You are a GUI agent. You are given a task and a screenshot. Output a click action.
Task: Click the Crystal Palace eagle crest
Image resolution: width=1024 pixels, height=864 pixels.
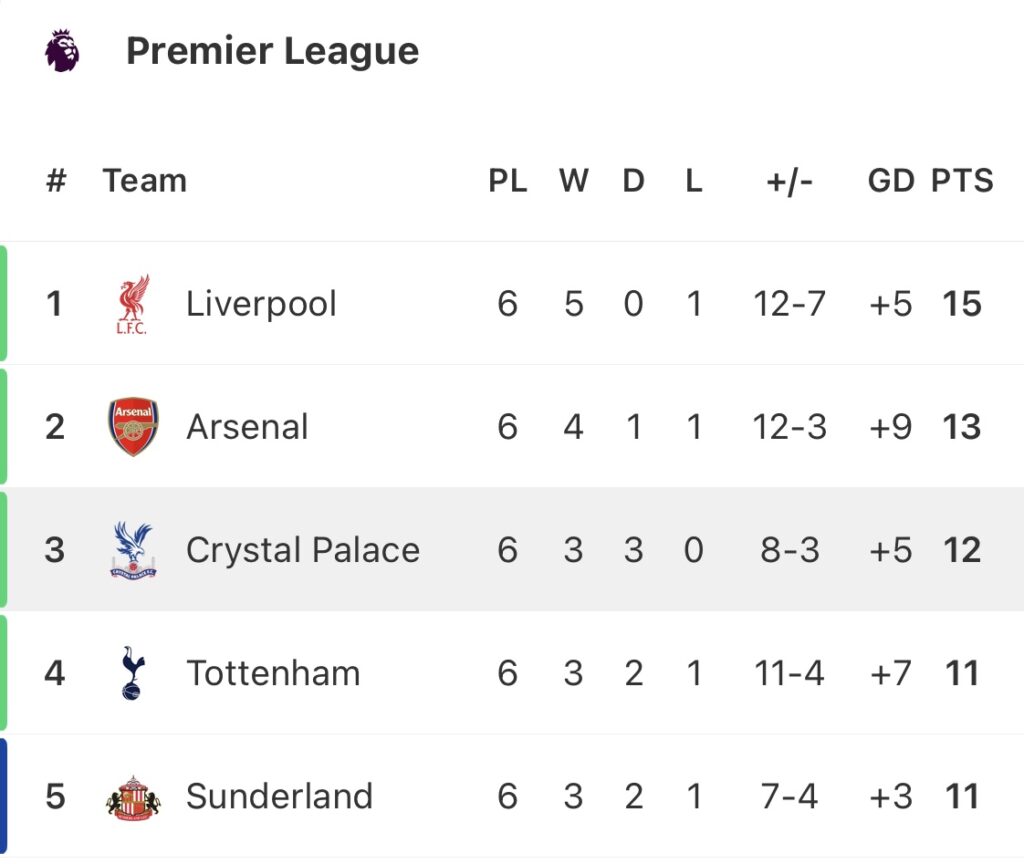pos(133,550)
